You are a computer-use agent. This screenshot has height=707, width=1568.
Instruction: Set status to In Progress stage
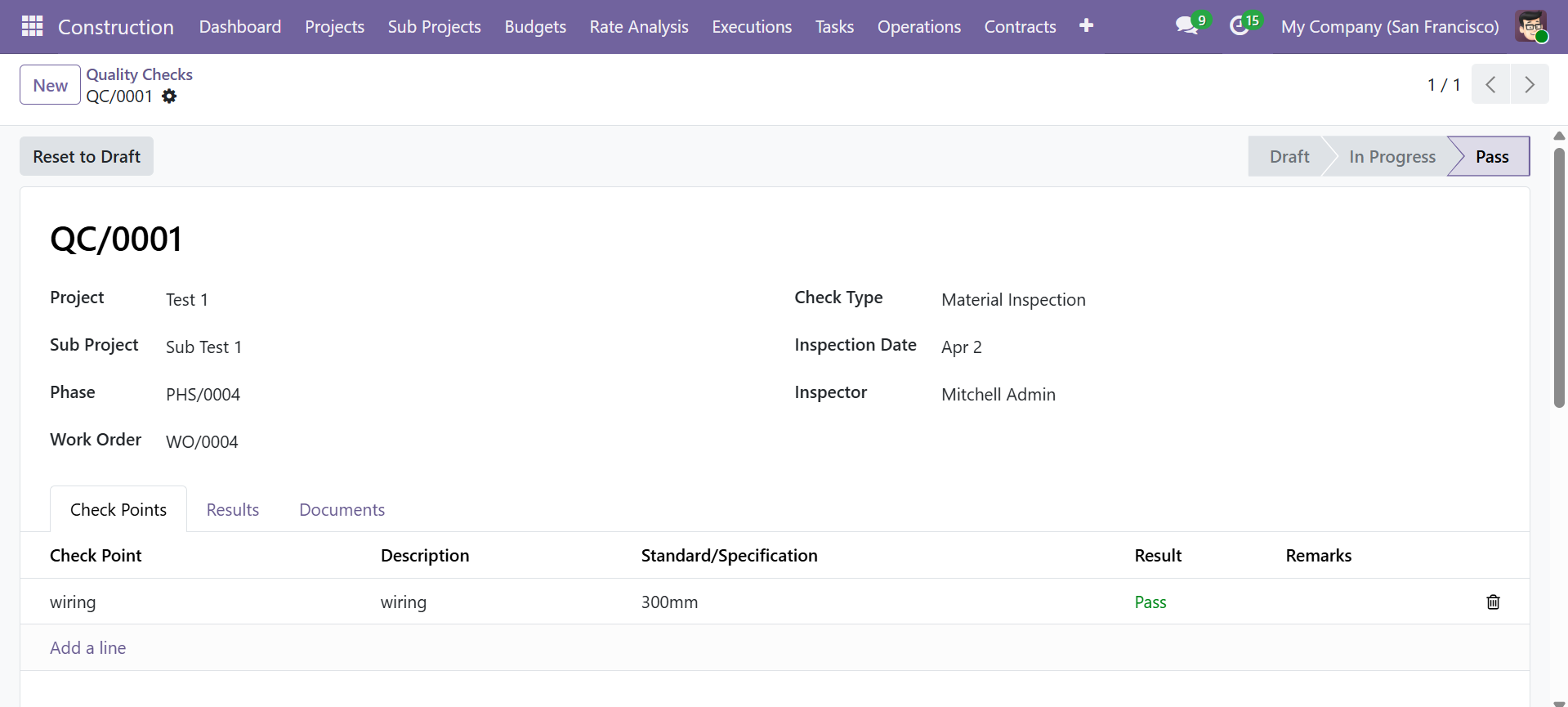pyautogui.click(x=1392, y=157)
